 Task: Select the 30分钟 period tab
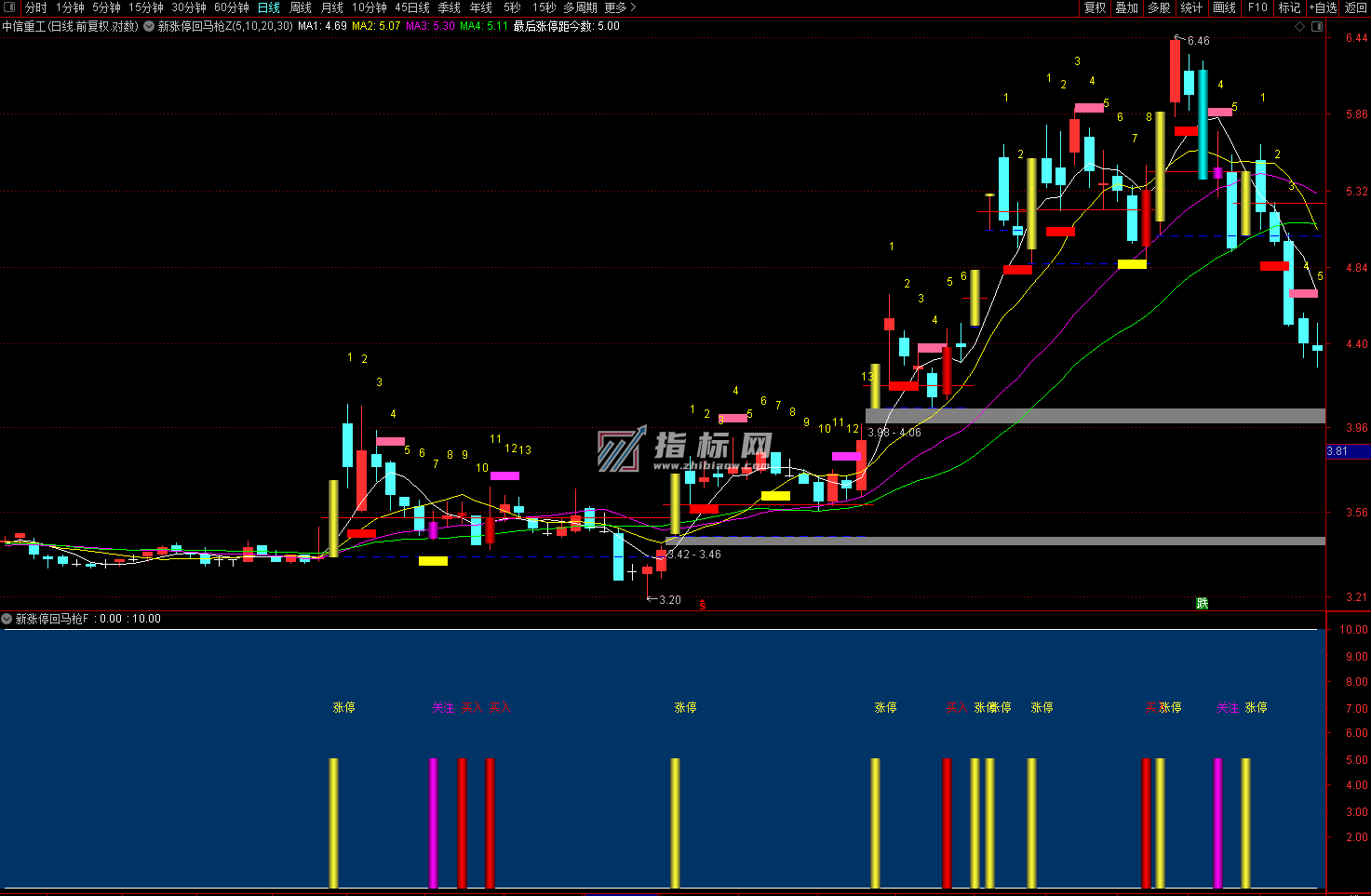[189, 7]
